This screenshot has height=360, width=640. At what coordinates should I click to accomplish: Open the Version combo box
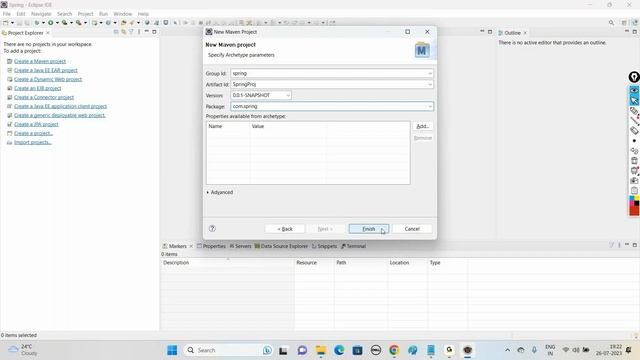261,95
